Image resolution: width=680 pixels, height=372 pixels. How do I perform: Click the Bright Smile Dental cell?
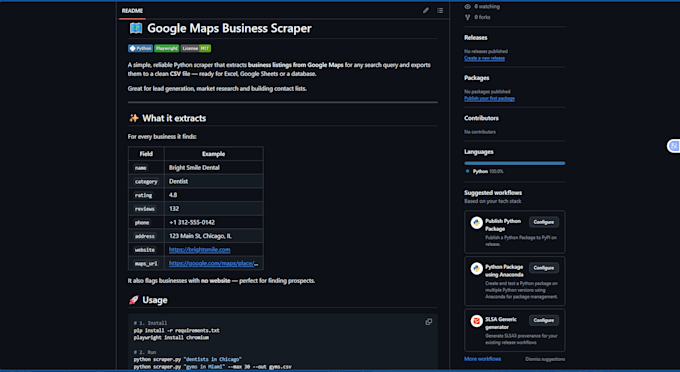214,168
